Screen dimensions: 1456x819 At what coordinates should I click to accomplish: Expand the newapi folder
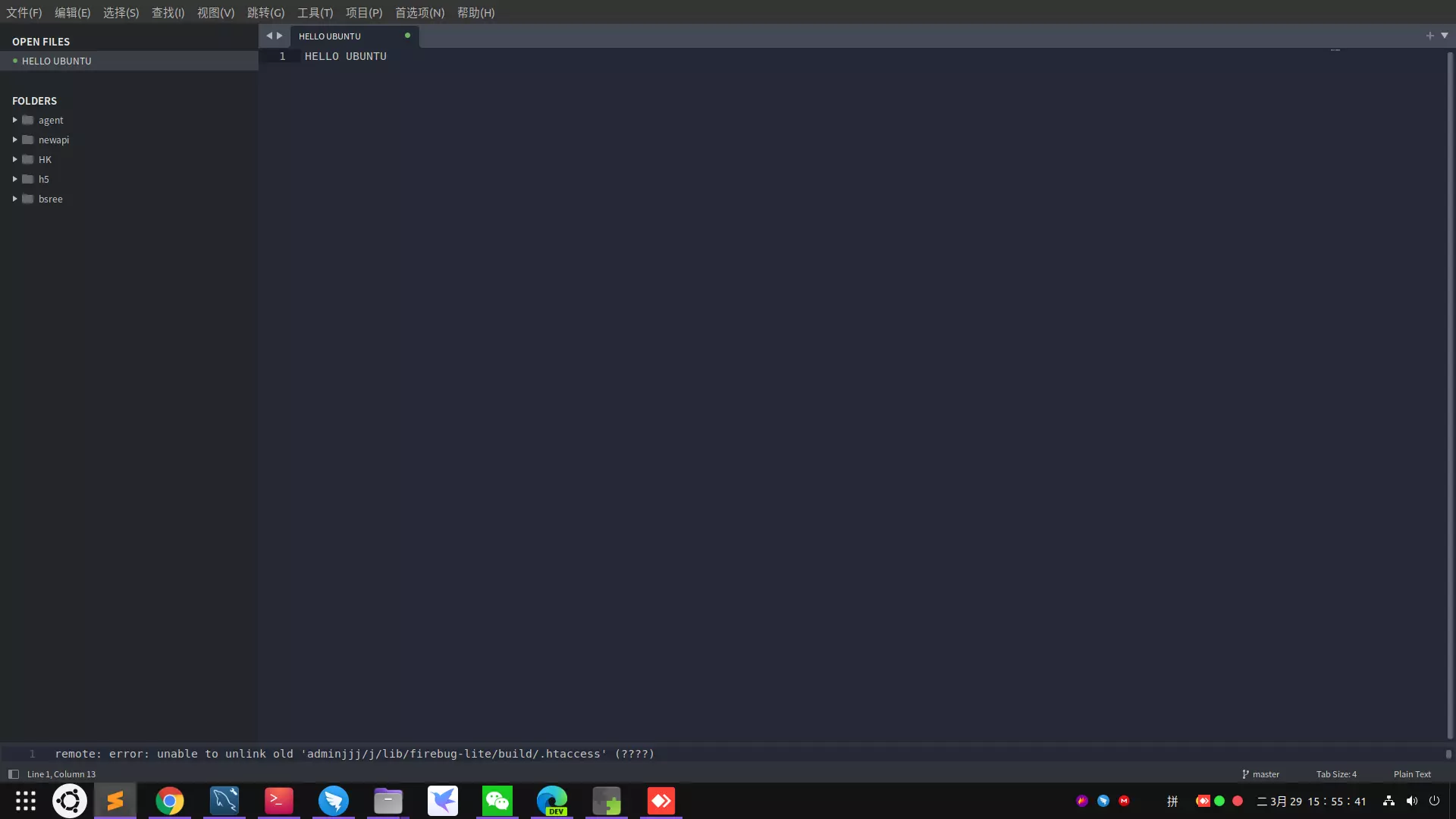pos(14,140)
